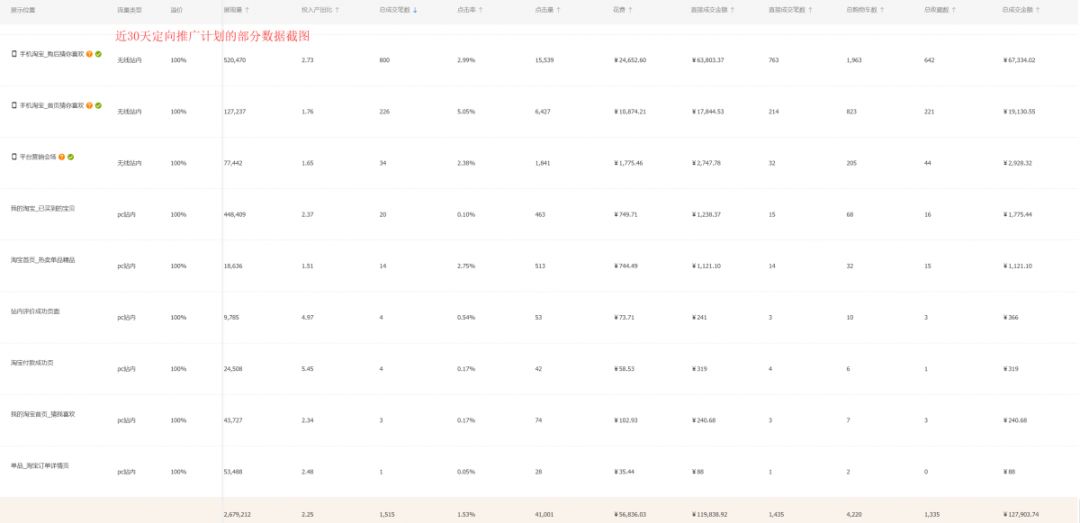Click summary spend ¥56,836.03
This screenshot has width=1080, height=523.
(630, 514)
